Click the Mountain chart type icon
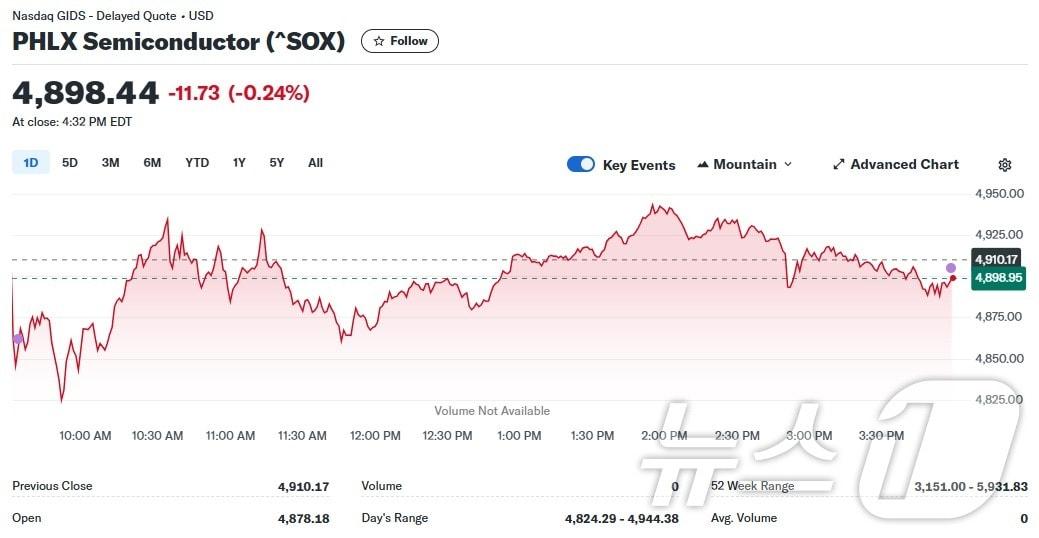1039x538 pixels. (x=703, y=165)
